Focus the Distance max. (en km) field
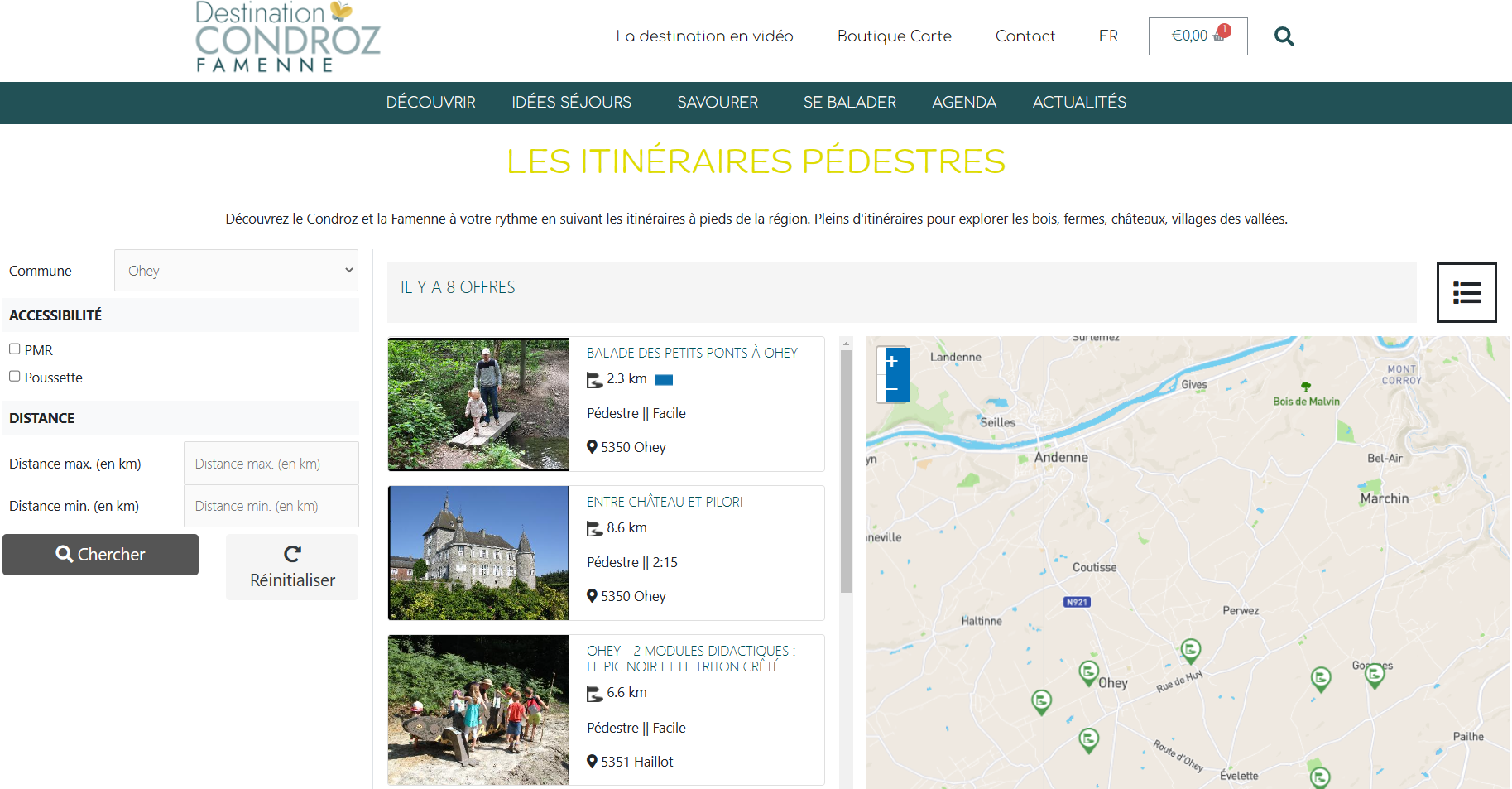The image size is (1512, 789). tap(271, 464)
